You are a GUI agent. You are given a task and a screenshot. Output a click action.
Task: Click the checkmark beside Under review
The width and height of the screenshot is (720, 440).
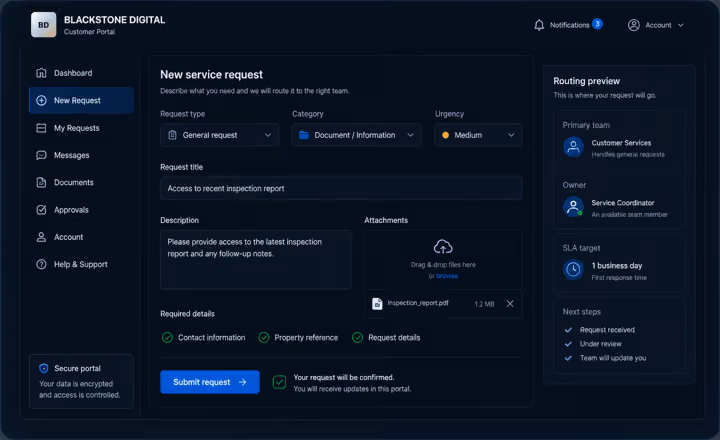pyautogui.click(x=568, y=344)
